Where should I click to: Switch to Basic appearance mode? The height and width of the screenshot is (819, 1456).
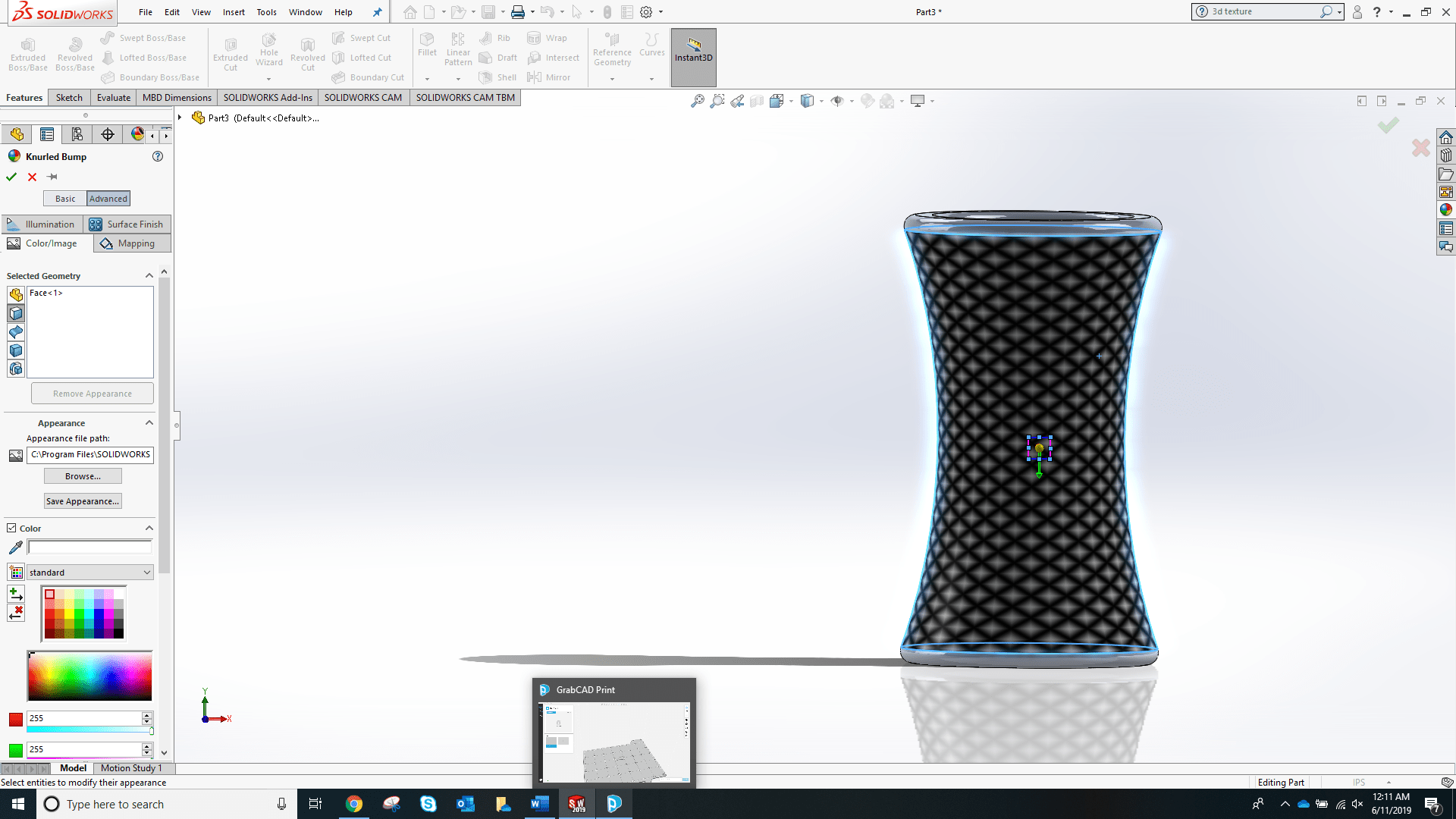pos(65,199)
